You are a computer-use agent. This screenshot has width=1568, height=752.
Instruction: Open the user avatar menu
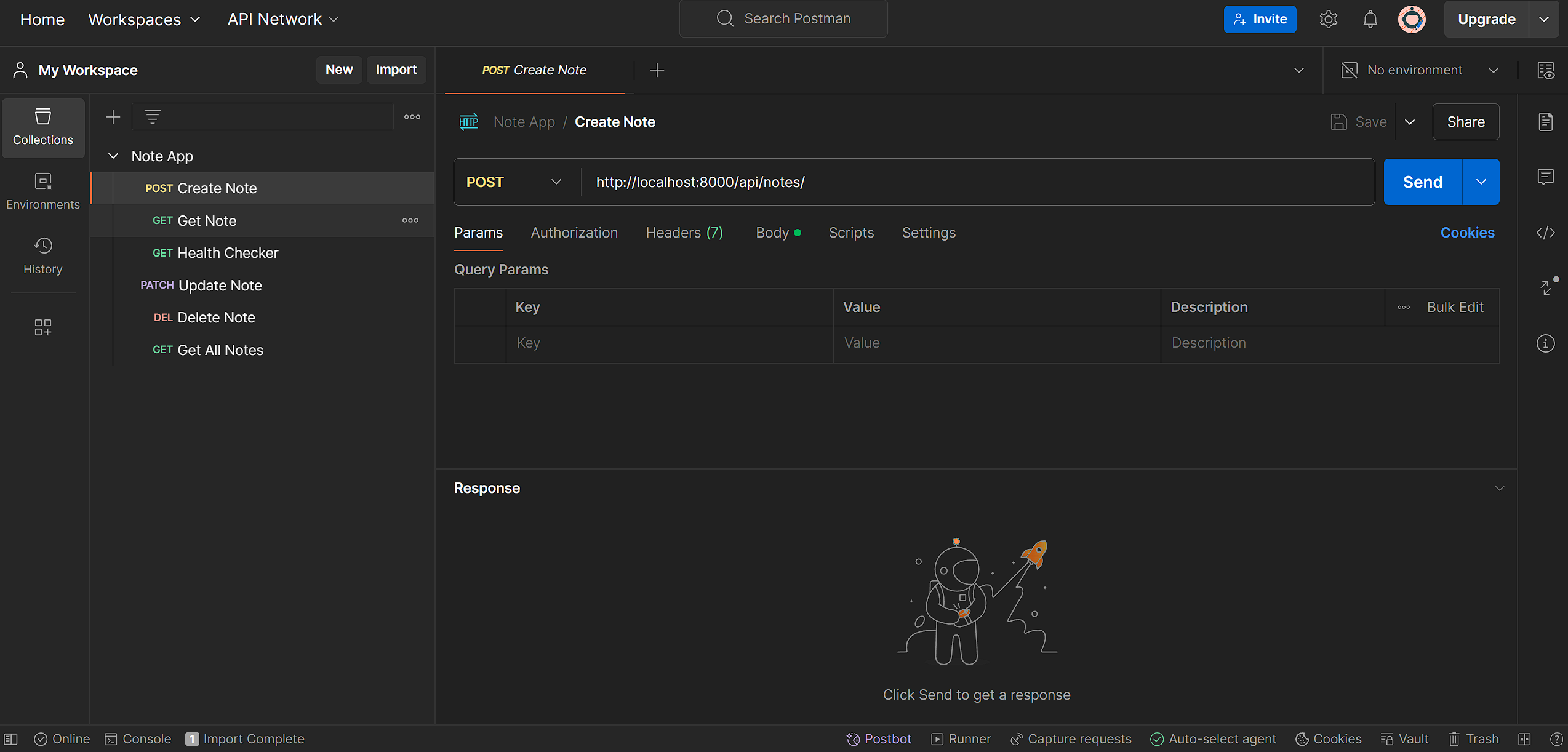[x=1412, y=19]
